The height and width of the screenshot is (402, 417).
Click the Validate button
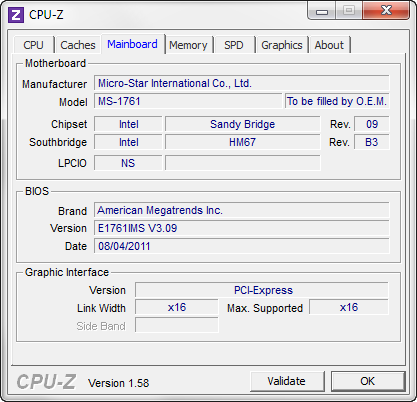tap(287, 381)
